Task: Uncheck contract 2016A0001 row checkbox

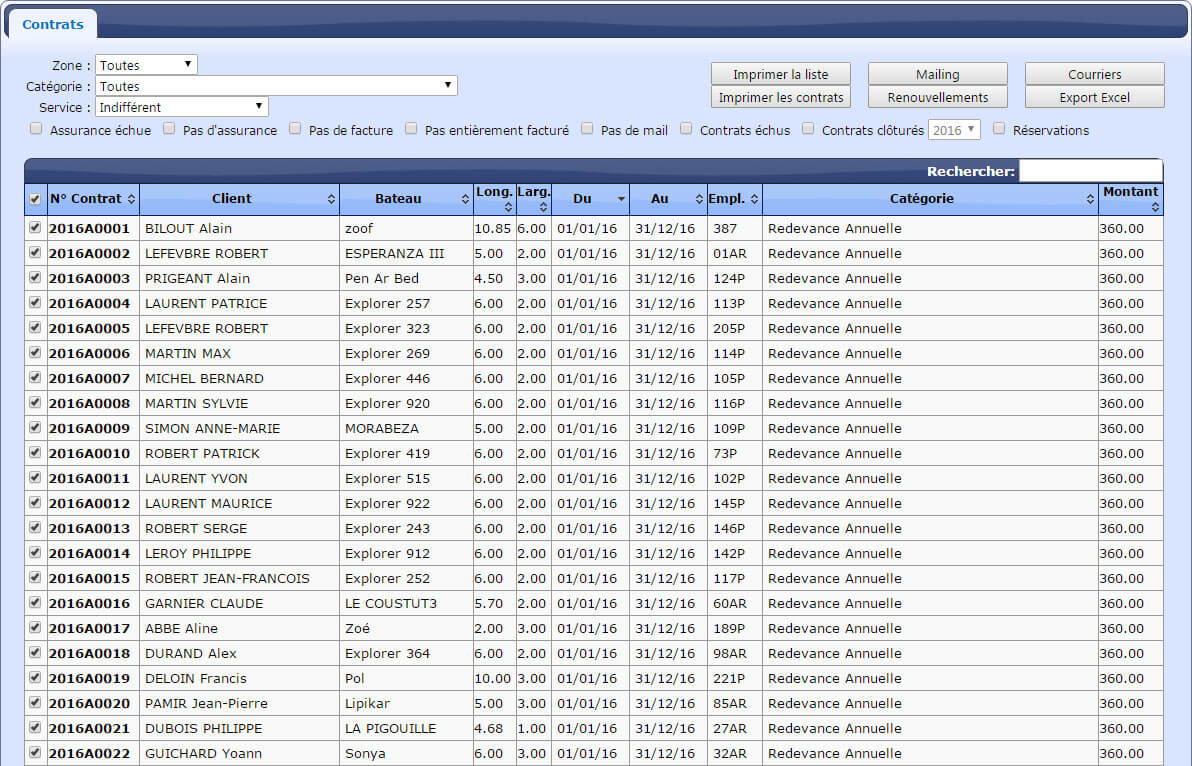Action: [35, 227]
